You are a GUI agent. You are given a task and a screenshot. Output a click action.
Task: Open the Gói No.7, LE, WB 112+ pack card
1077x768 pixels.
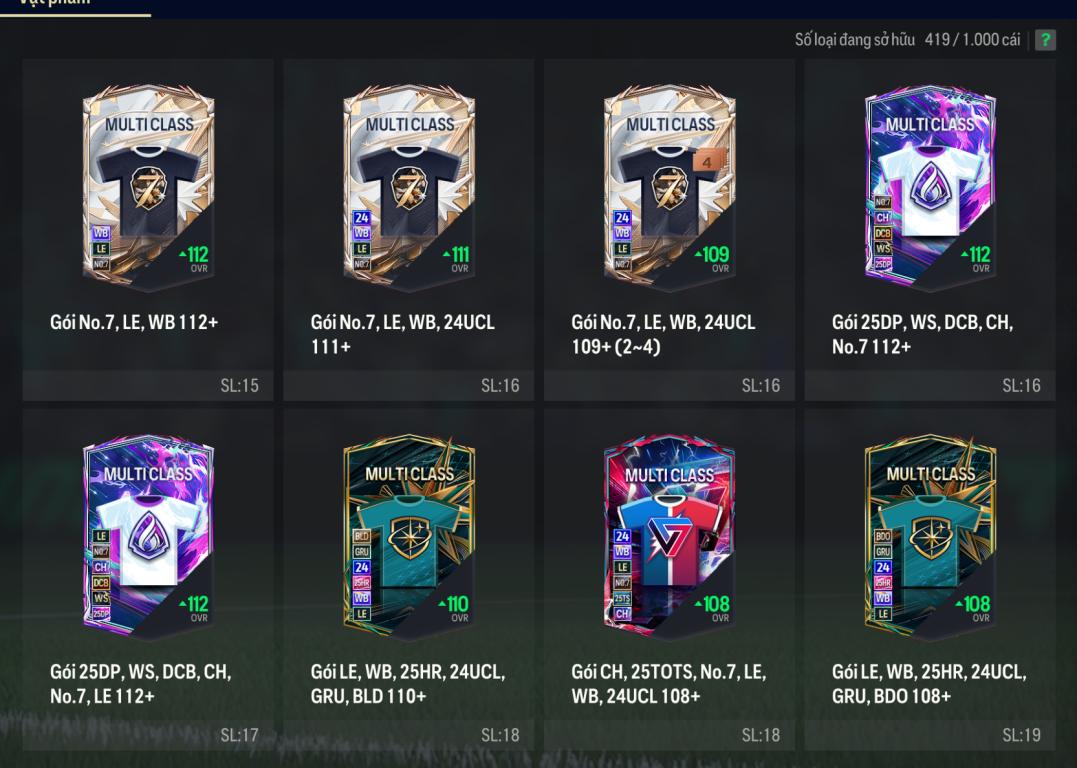[x=148, y=229]
